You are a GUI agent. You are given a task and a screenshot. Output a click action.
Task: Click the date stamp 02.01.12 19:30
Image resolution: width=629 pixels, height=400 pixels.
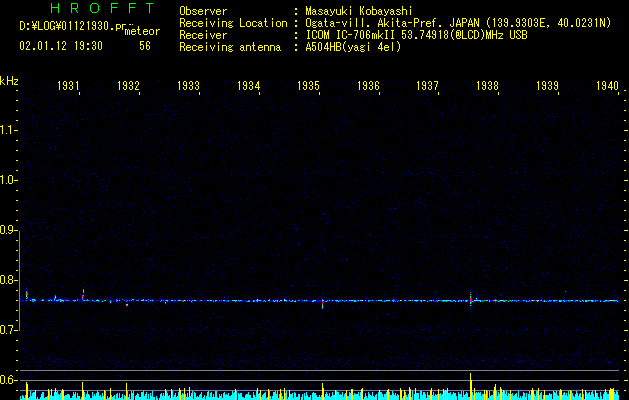point(61,46)
